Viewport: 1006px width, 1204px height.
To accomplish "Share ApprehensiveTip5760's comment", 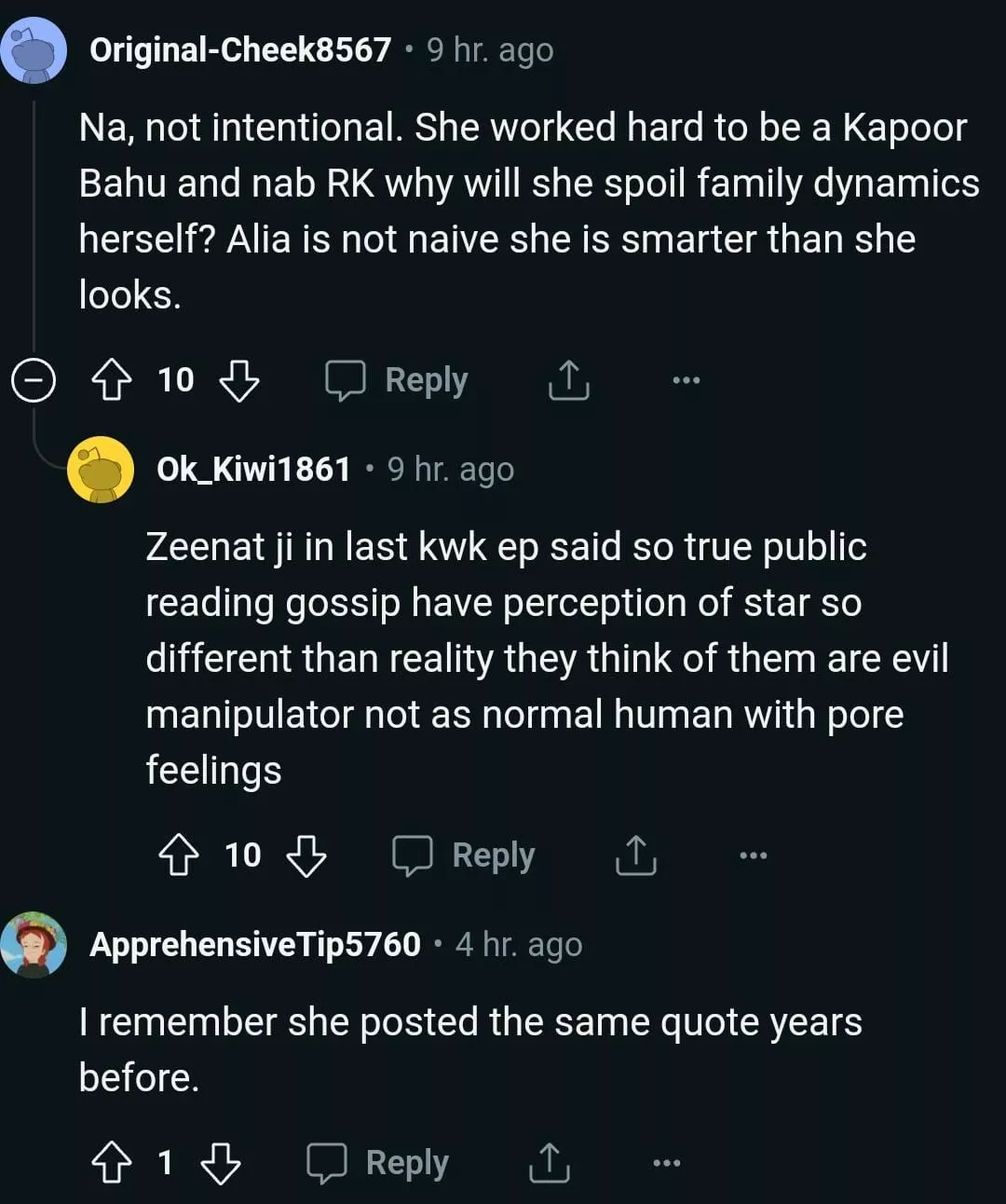I will tap(550, 1163).
